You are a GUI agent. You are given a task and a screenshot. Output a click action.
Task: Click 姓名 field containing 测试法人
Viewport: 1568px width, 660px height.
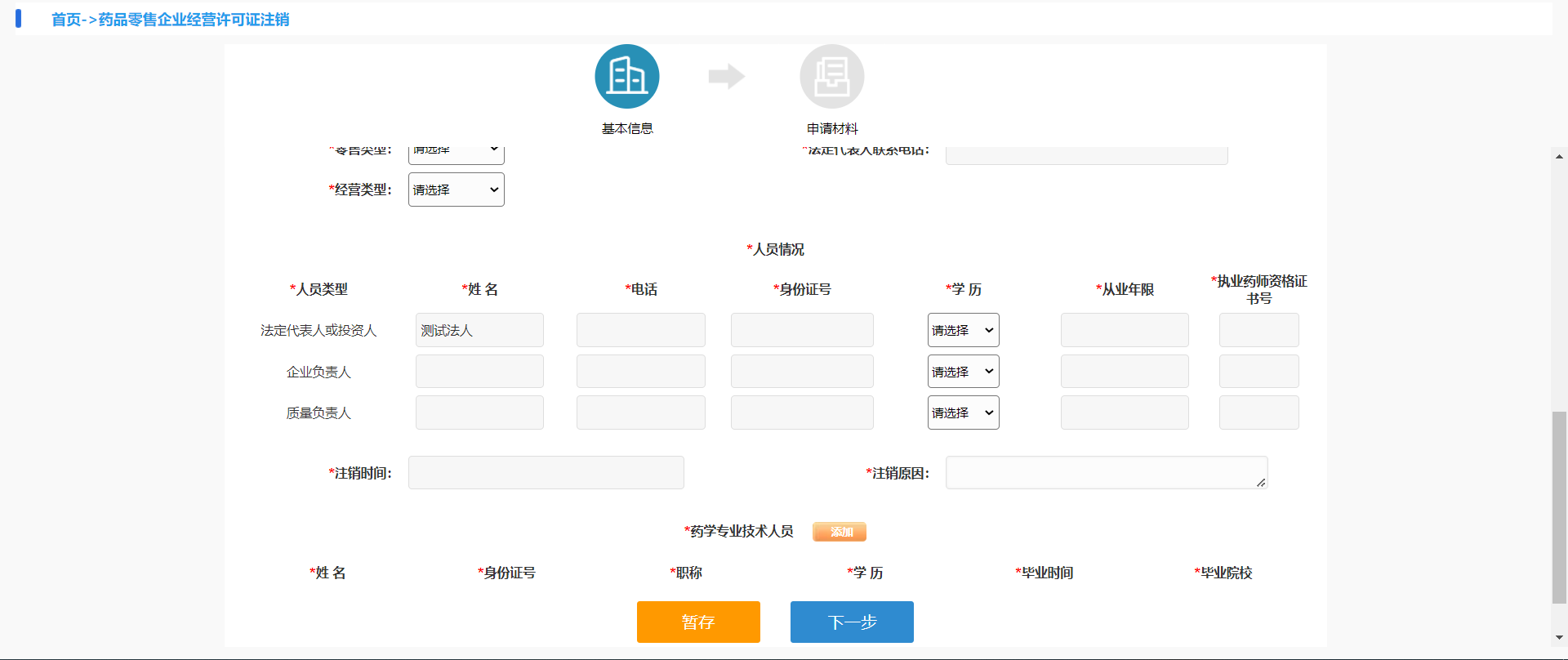click(x=479, y=330)
